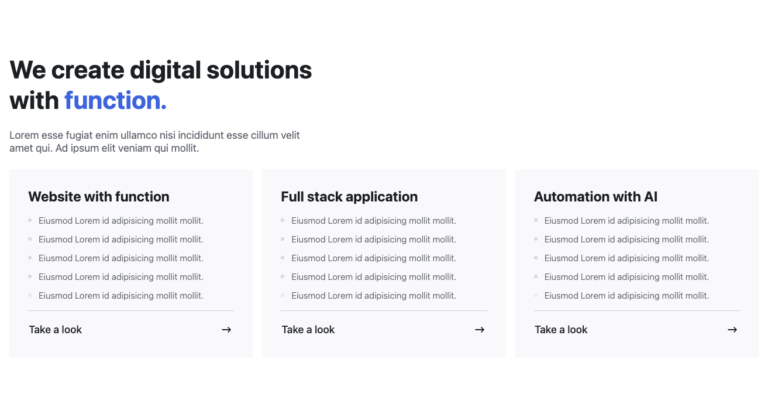
Task: Select first bullet in Full stack application card
Action: (374, 221)
